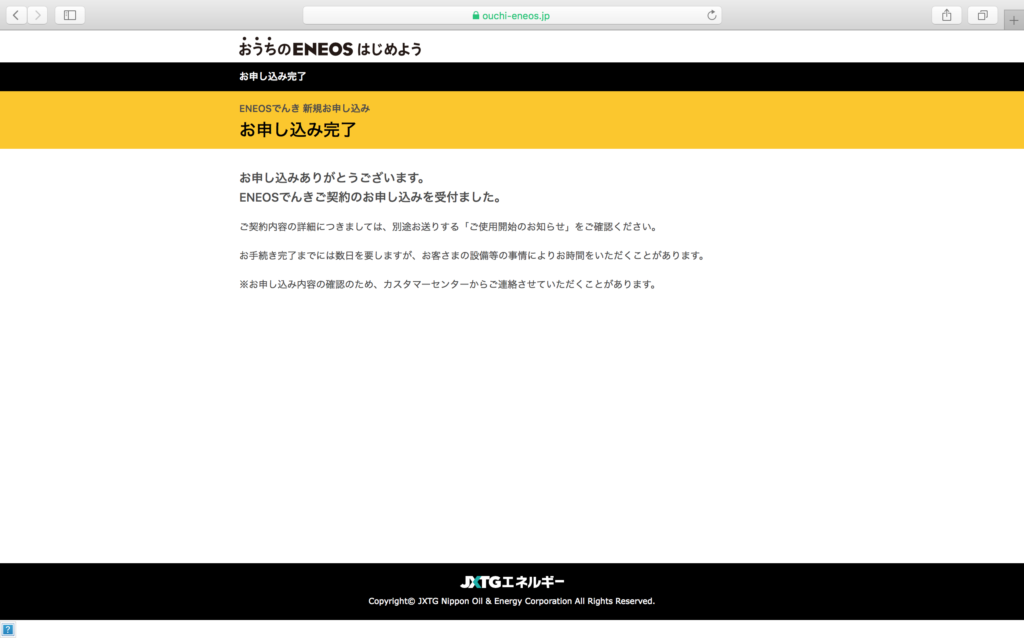
Task: Open a new tab with plus button
Action: (1014, 20)
